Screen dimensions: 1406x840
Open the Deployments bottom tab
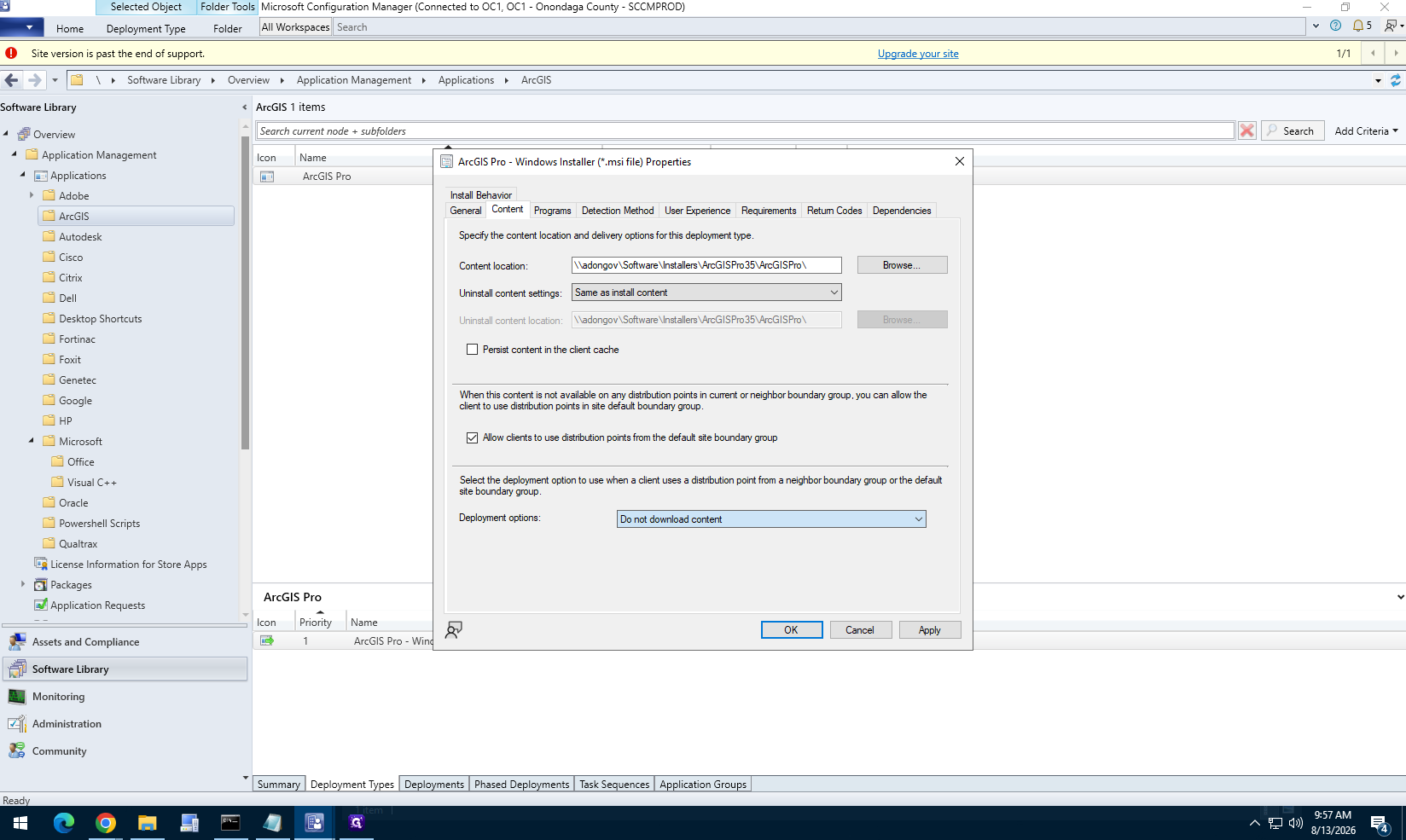(434, 784)
